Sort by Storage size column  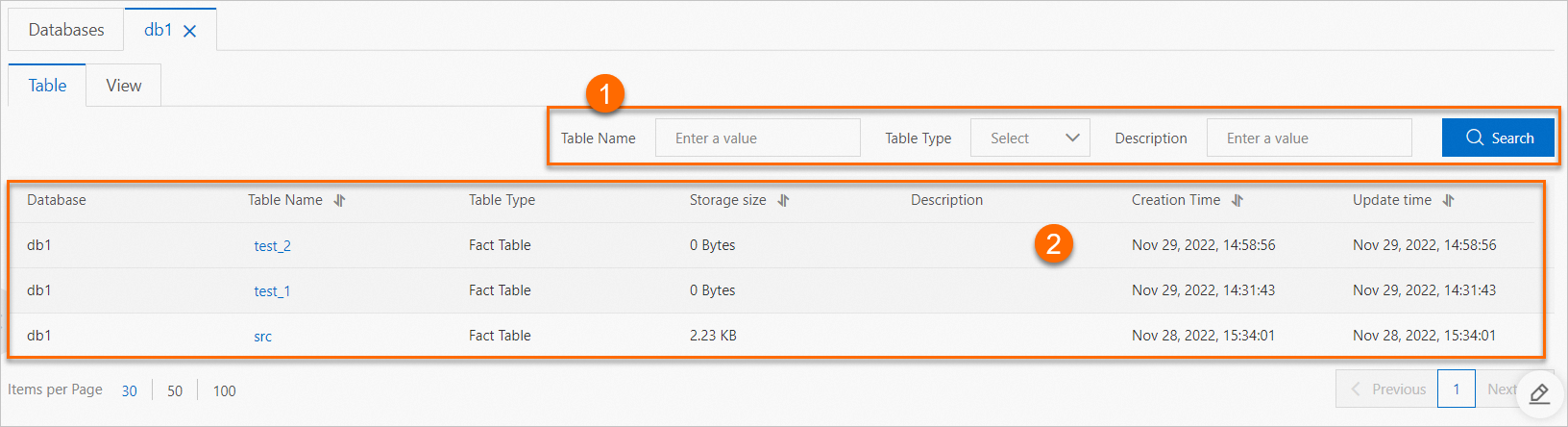pos(783,200)
